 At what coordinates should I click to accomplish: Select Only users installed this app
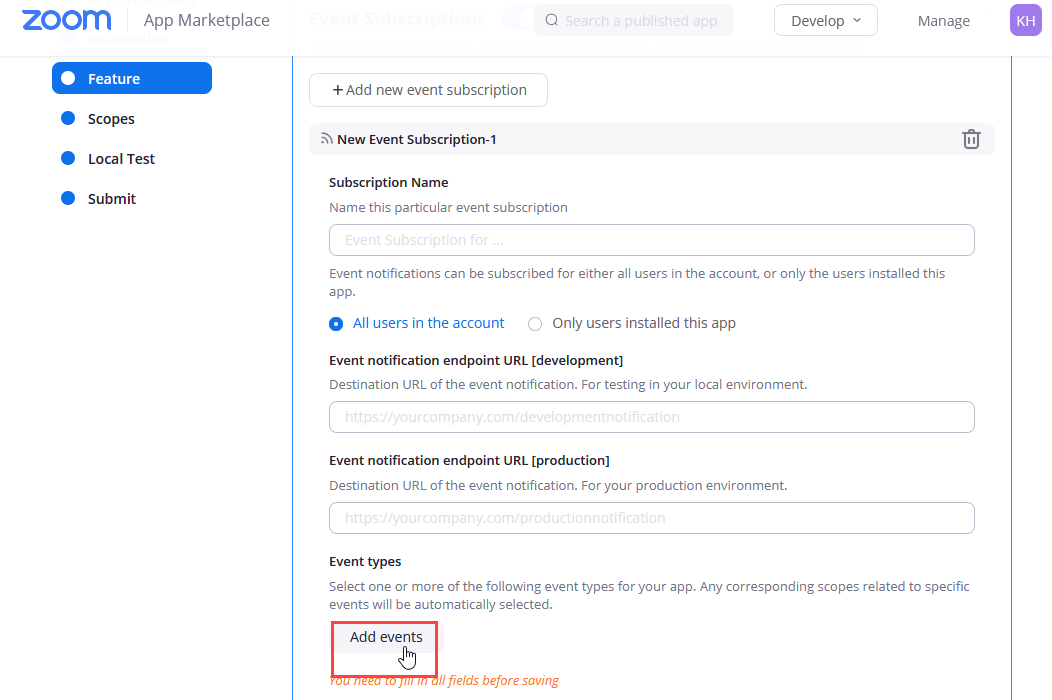[x=535, y=323]
